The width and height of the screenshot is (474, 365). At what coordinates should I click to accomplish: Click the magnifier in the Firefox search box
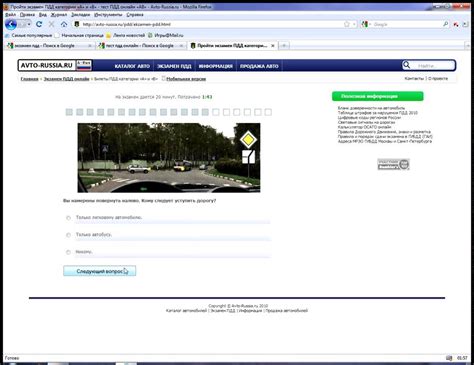[445, 24]
